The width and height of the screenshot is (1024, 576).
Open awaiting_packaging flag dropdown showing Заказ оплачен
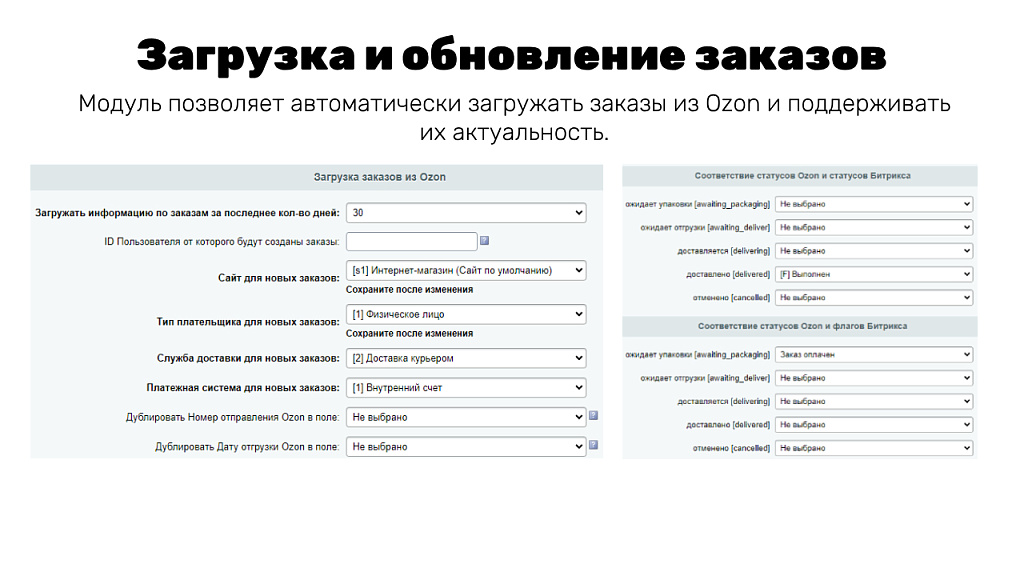click(x=873, y=354)
